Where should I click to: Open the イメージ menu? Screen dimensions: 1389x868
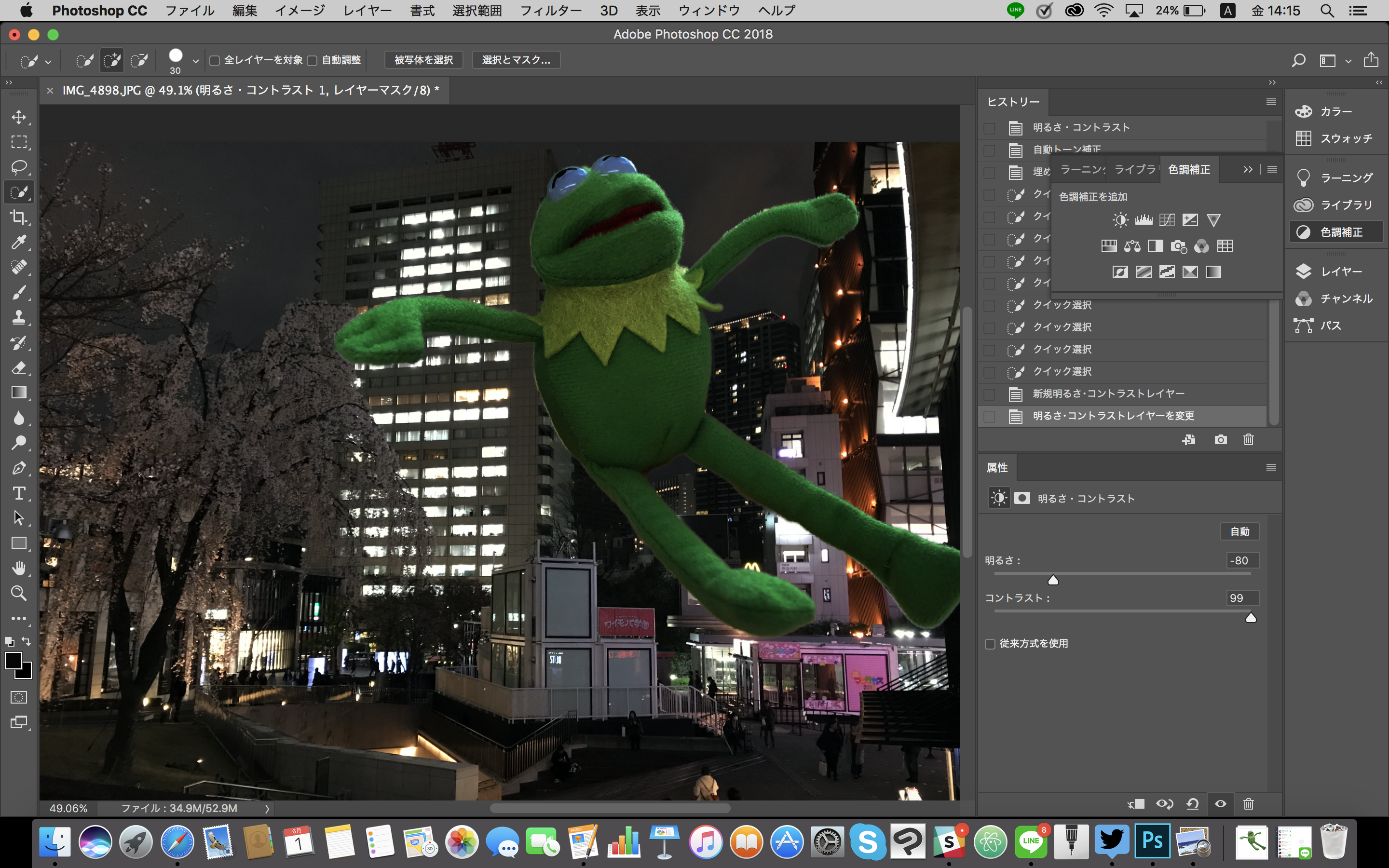click(x=300, y=10)
